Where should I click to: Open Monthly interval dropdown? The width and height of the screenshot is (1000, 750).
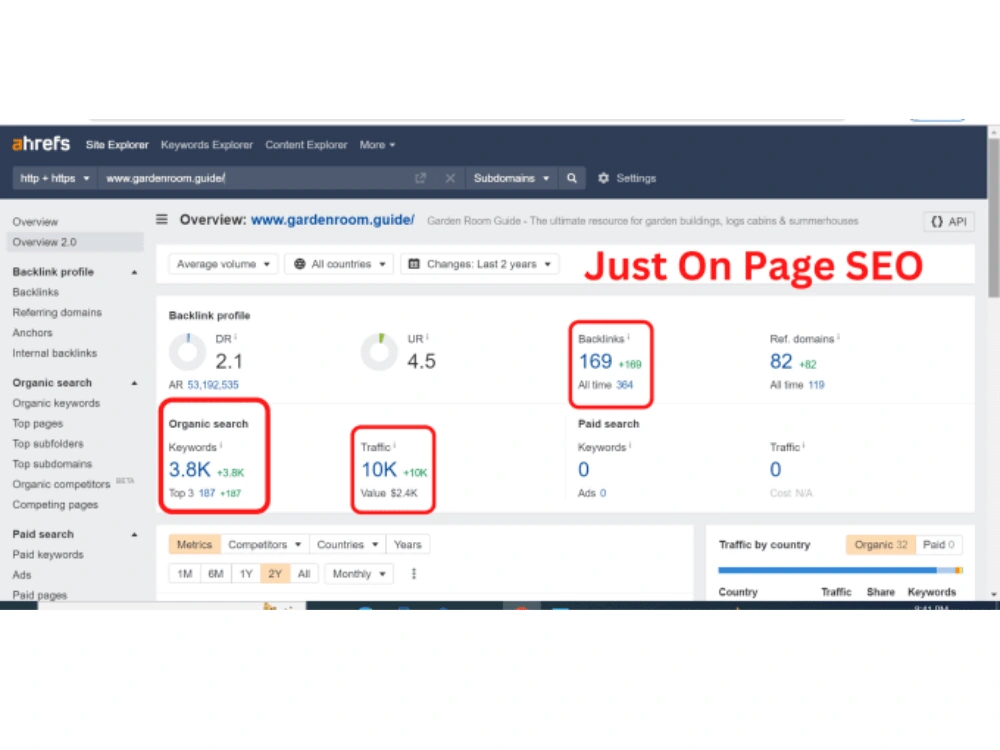click(x=358, y=574)
